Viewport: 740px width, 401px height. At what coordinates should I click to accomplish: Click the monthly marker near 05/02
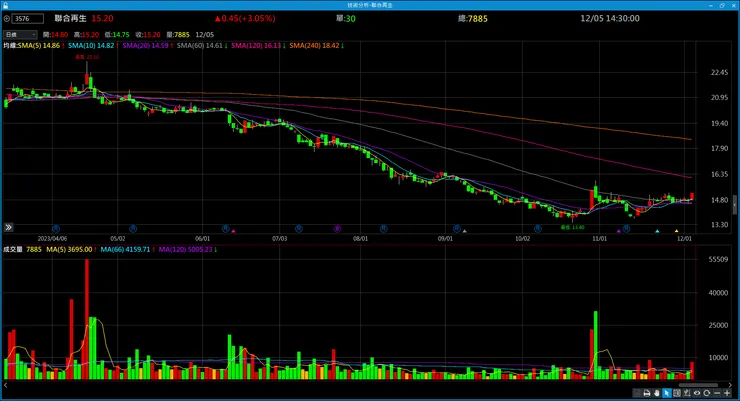coord(133,229)
